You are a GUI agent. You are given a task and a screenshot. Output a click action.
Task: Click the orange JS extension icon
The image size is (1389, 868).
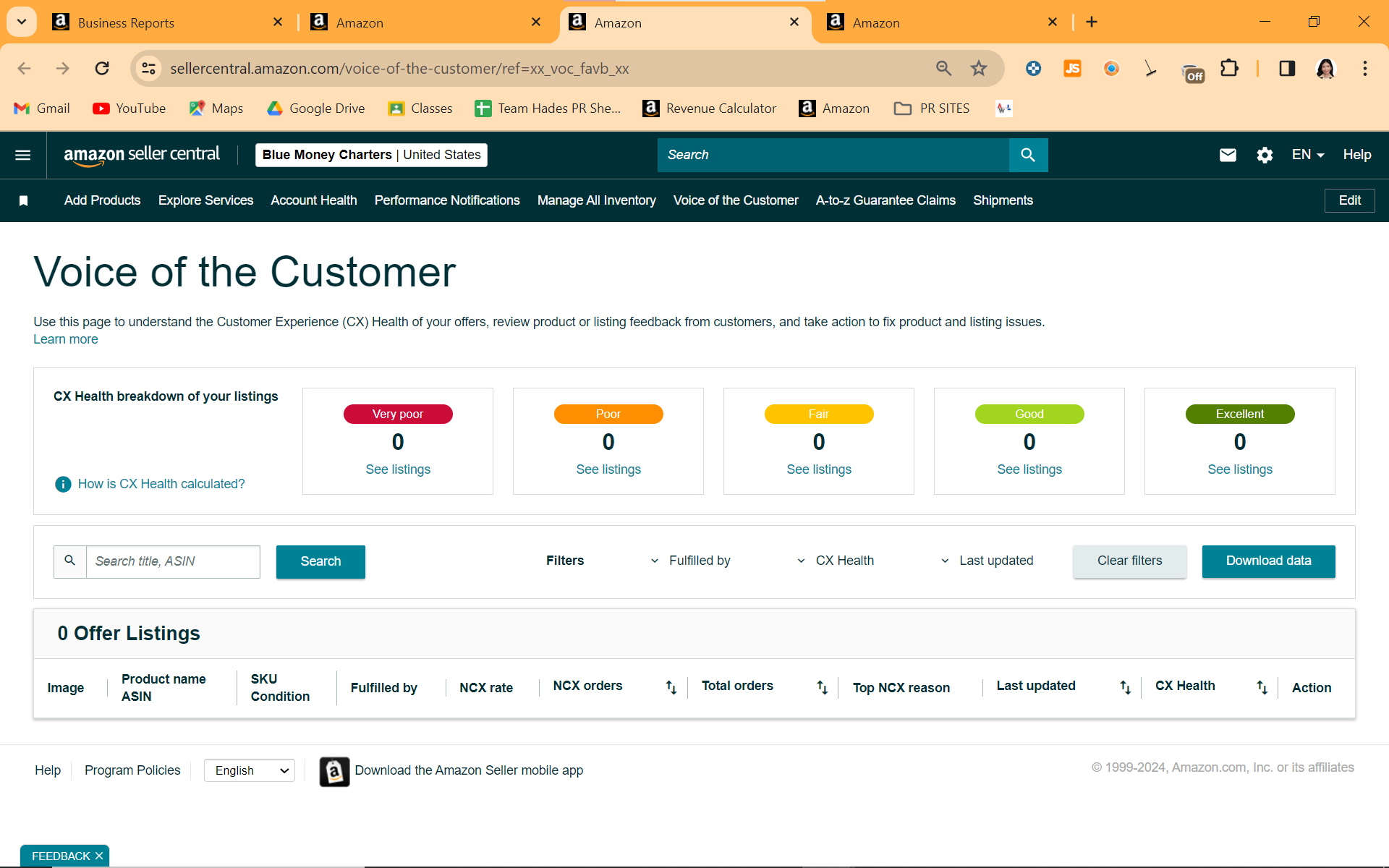tap(1072, 68)
